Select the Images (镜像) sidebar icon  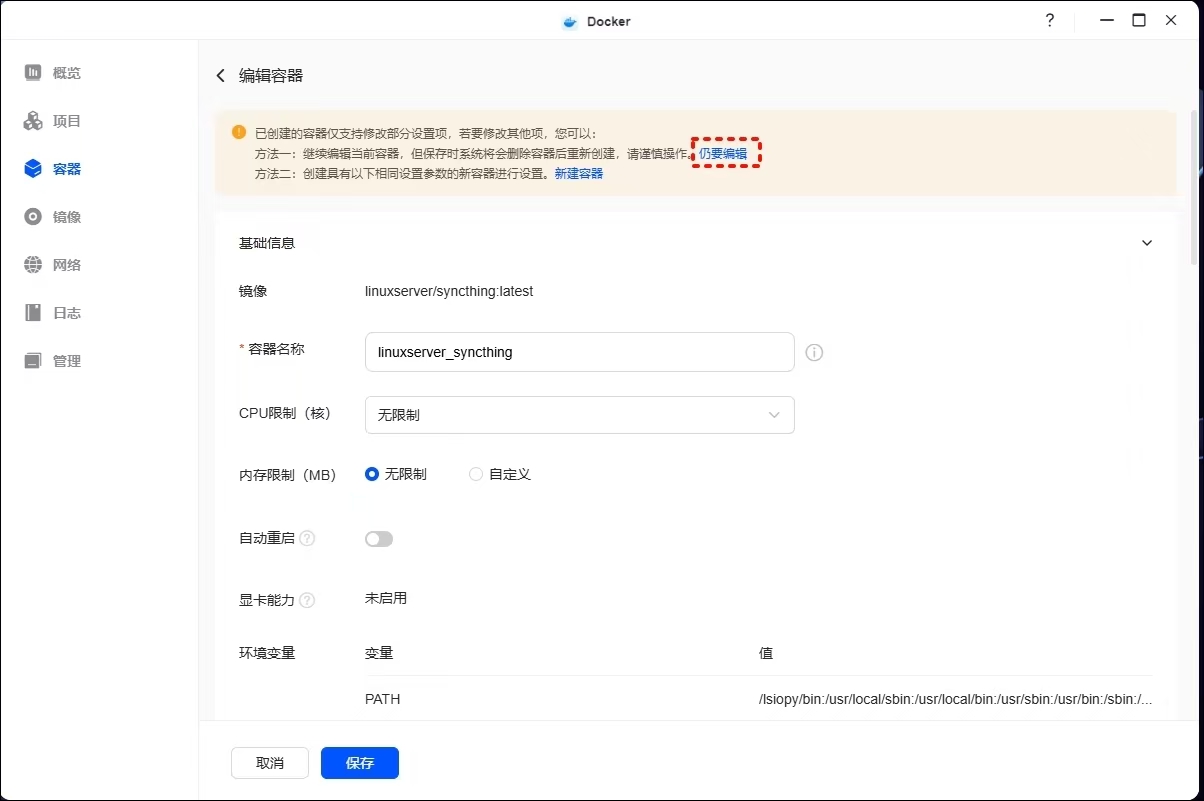[33, 217]
